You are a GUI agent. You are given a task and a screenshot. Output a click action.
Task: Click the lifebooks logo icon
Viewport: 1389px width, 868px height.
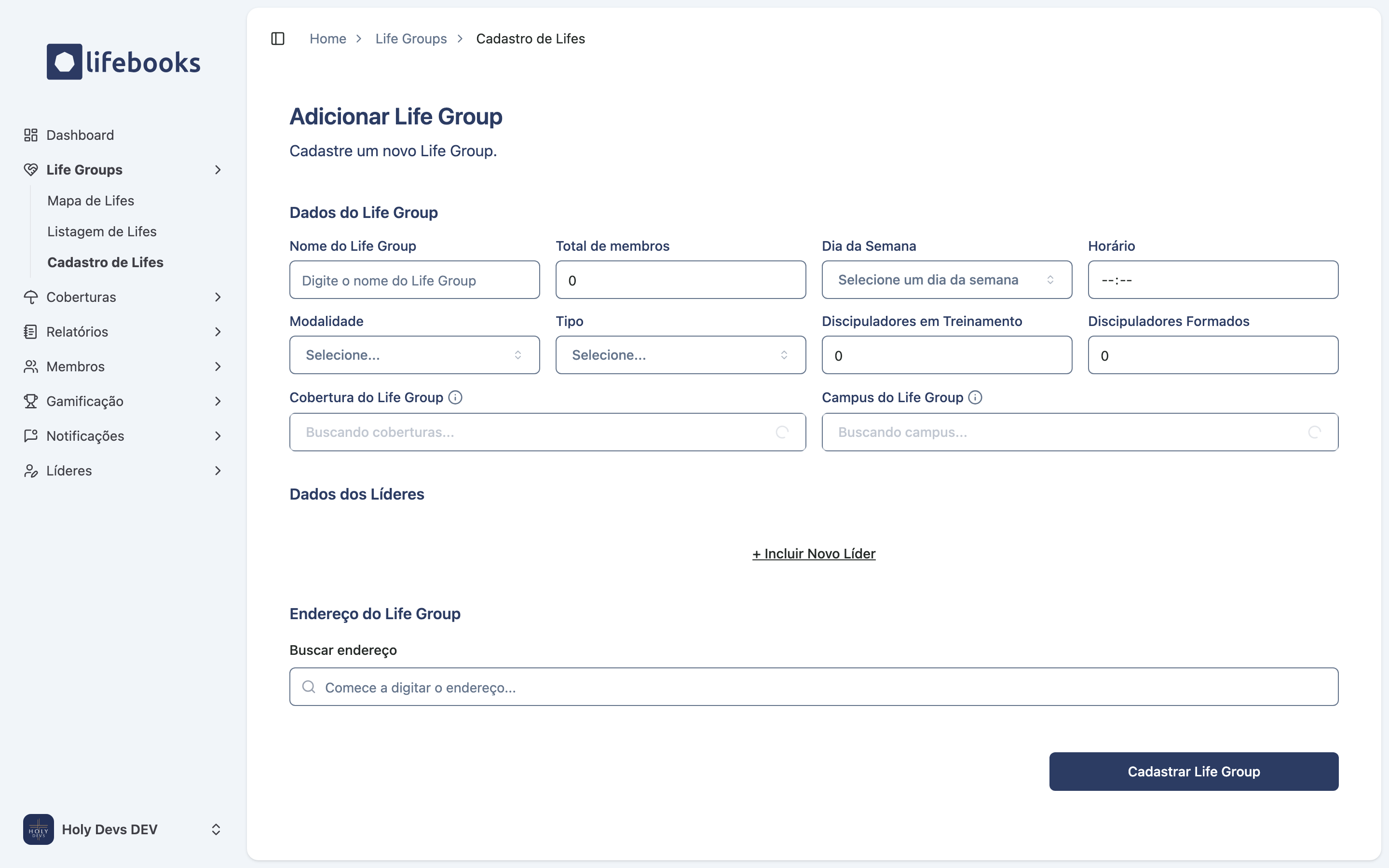click(x=64, y=61)
